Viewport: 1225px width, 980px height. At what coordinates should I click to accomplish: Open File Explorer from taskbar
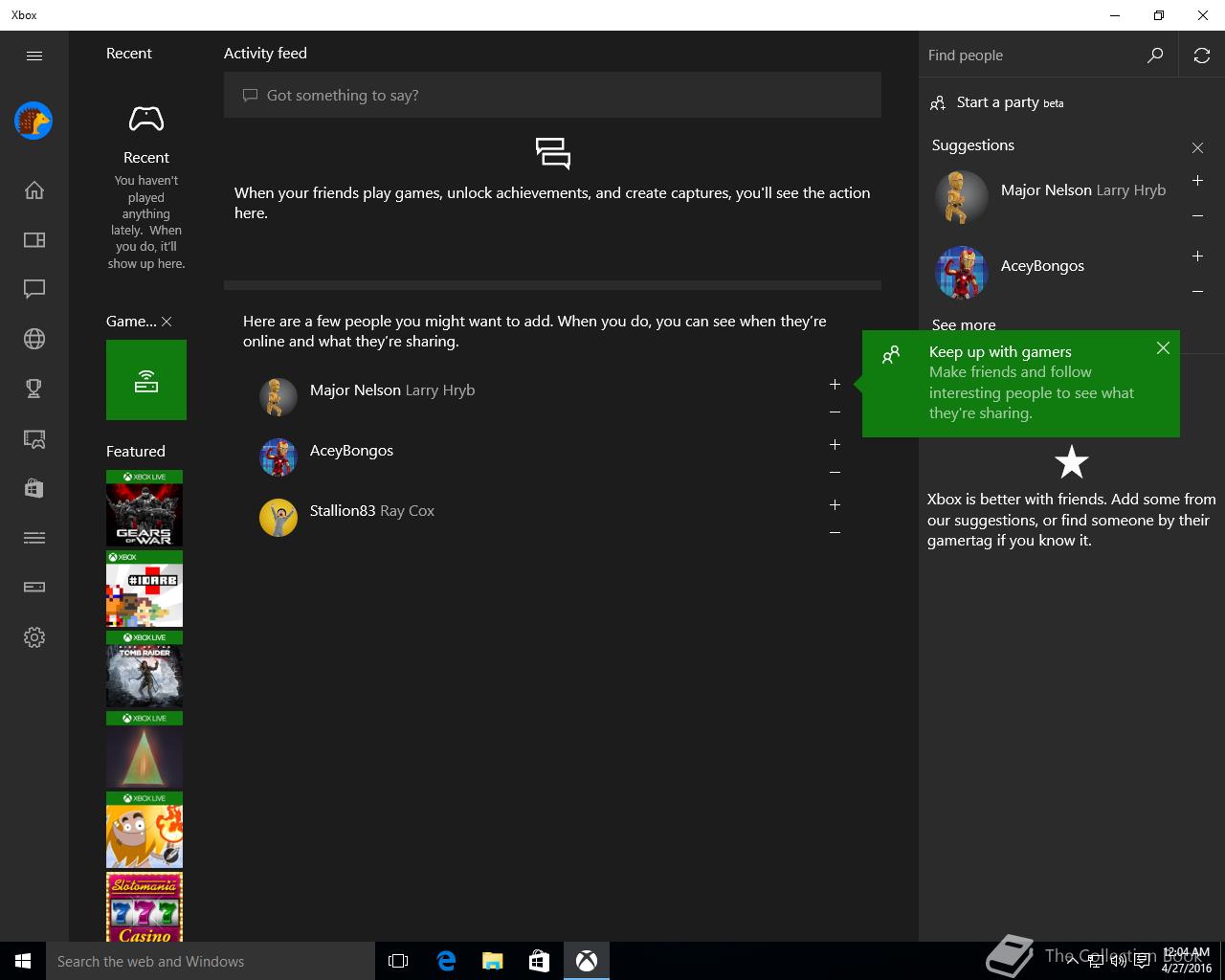[493, 961]
